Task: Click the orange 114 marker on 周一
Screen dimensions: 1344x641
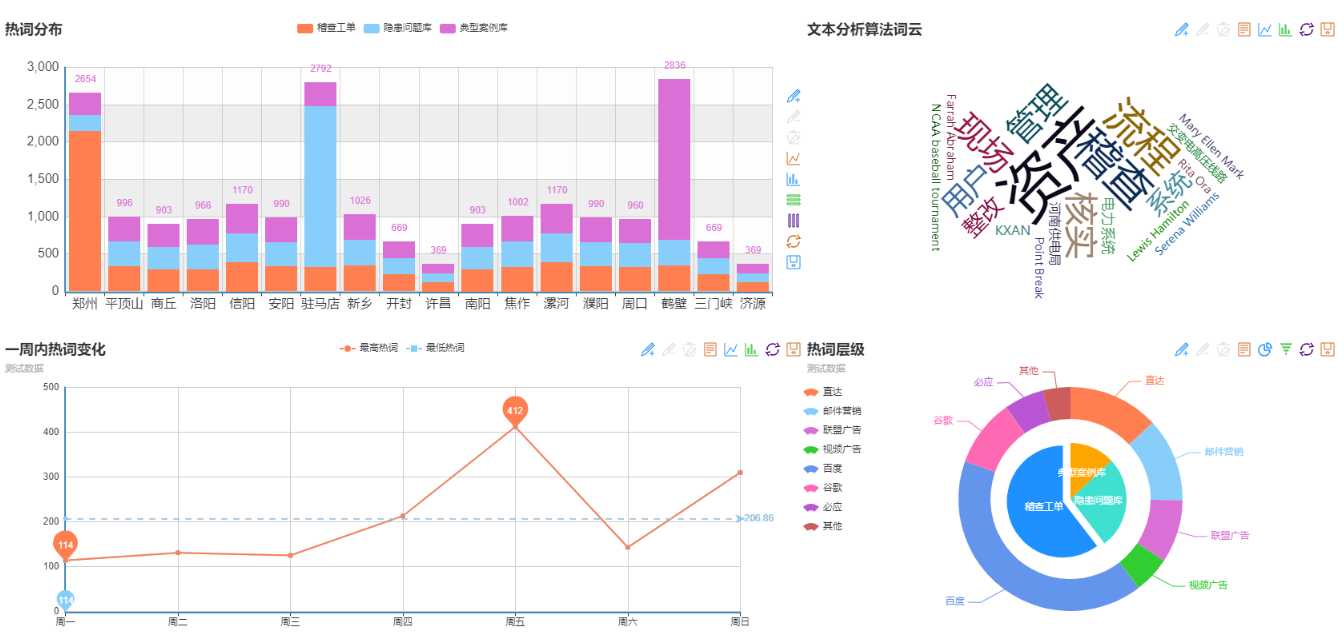Action: tap(65, 545)
